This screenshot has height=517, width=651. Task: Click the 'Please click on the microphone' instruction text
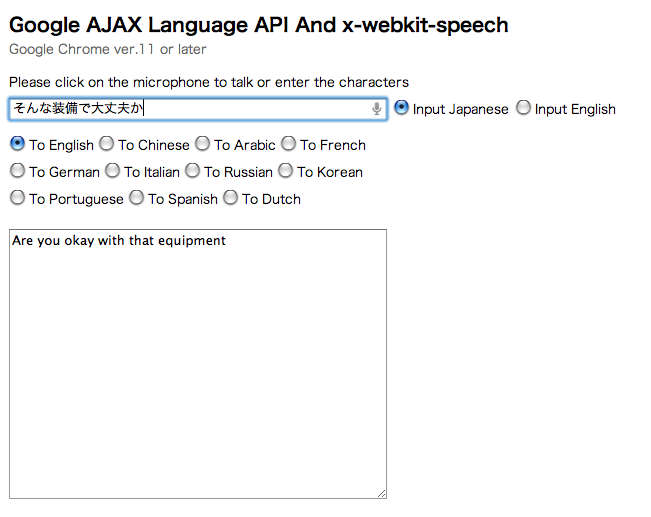(x=209, y=82)
